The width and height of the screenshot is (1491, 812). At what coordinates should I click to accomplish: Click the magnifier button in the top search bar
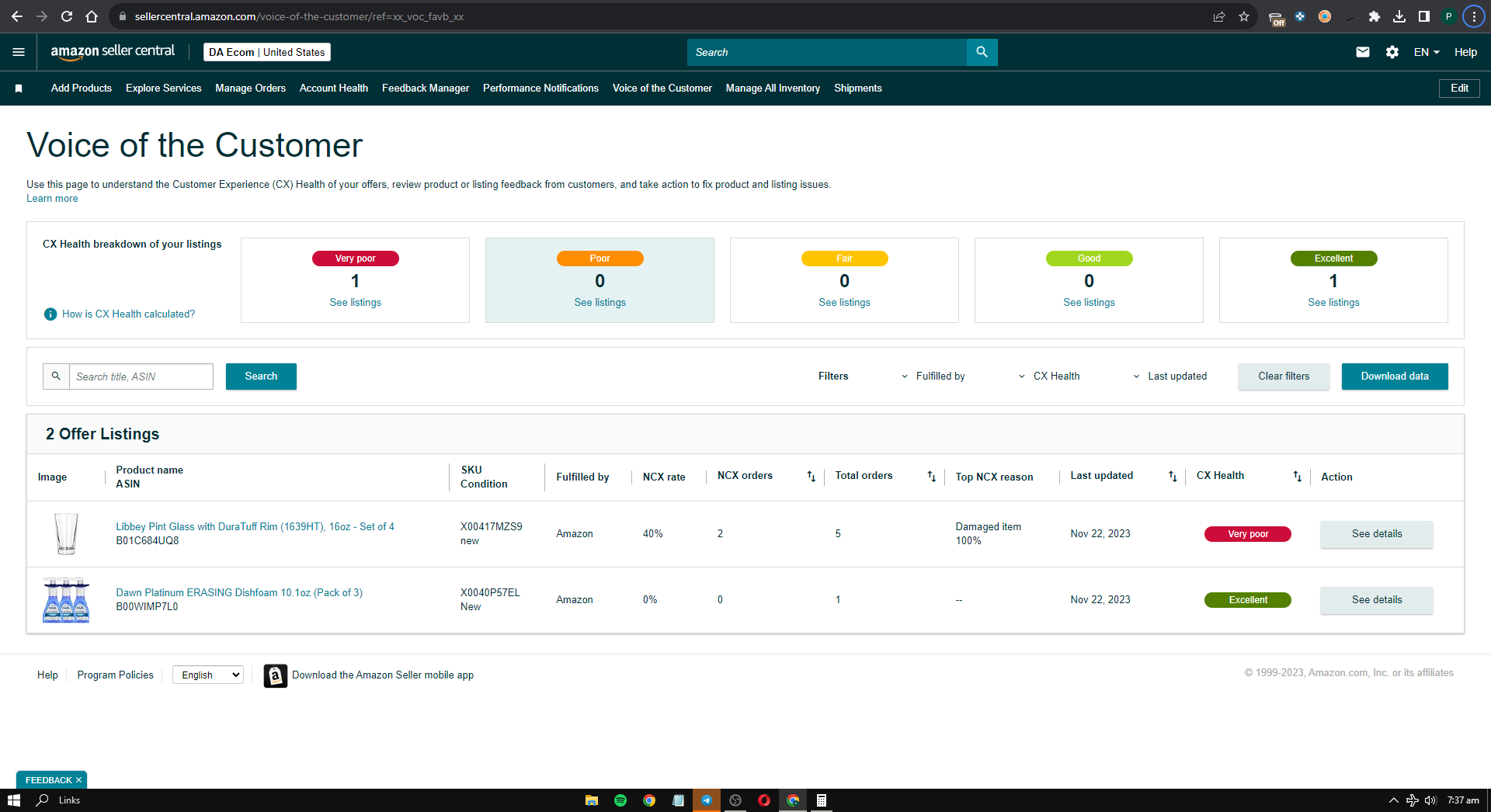(982, 52)
